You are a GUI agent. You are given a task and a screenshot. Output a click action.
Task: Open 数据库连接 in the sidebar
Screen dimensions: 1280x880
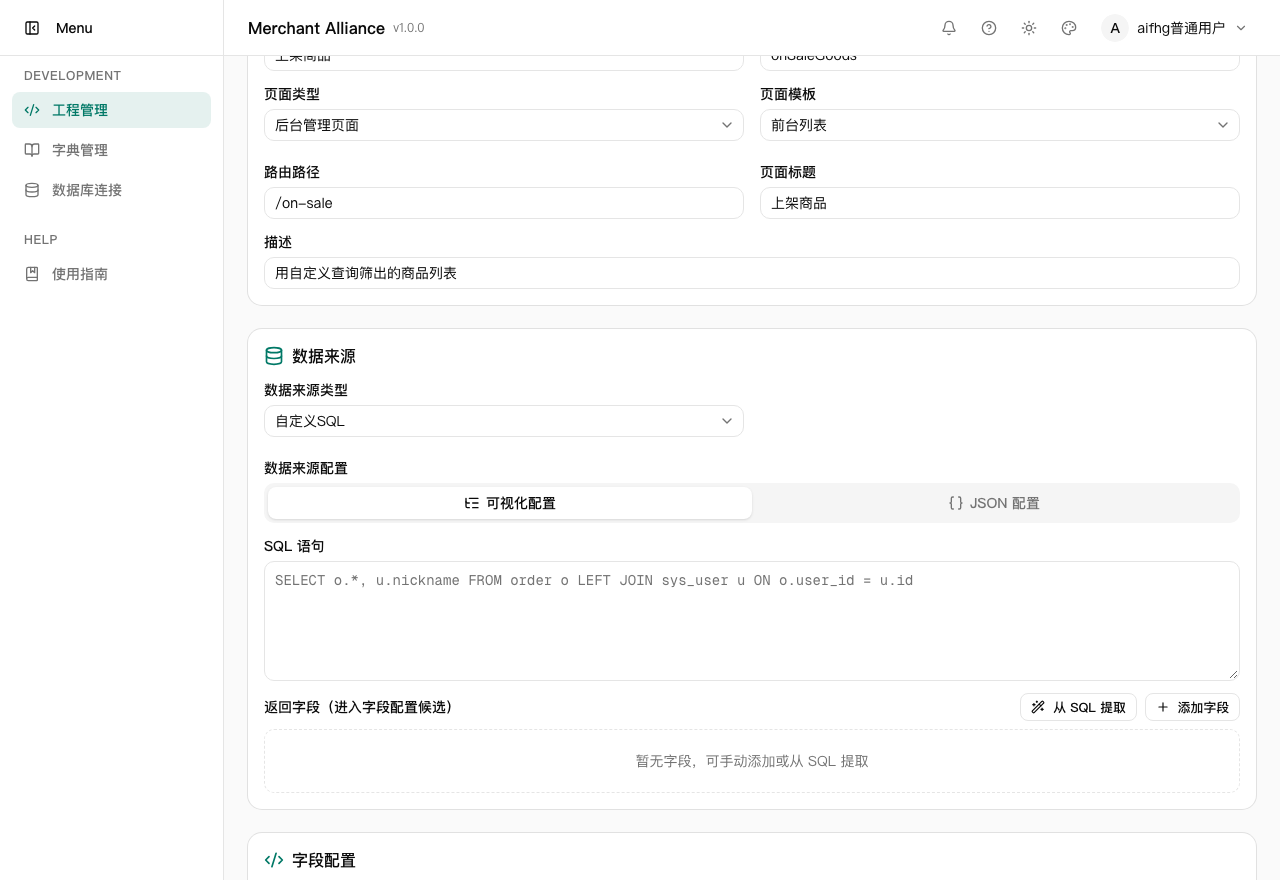pos(112,190)
